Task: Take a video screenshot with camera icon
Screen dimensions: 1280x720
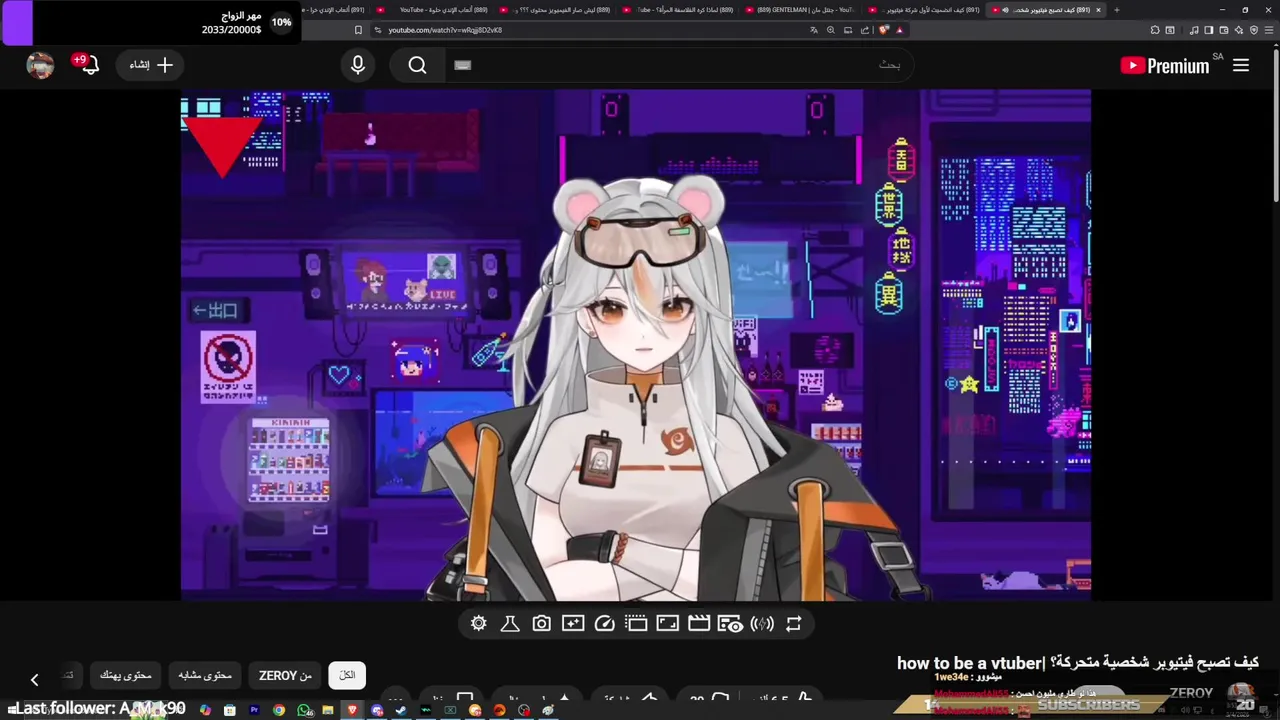Action: (x=541, y=624)
